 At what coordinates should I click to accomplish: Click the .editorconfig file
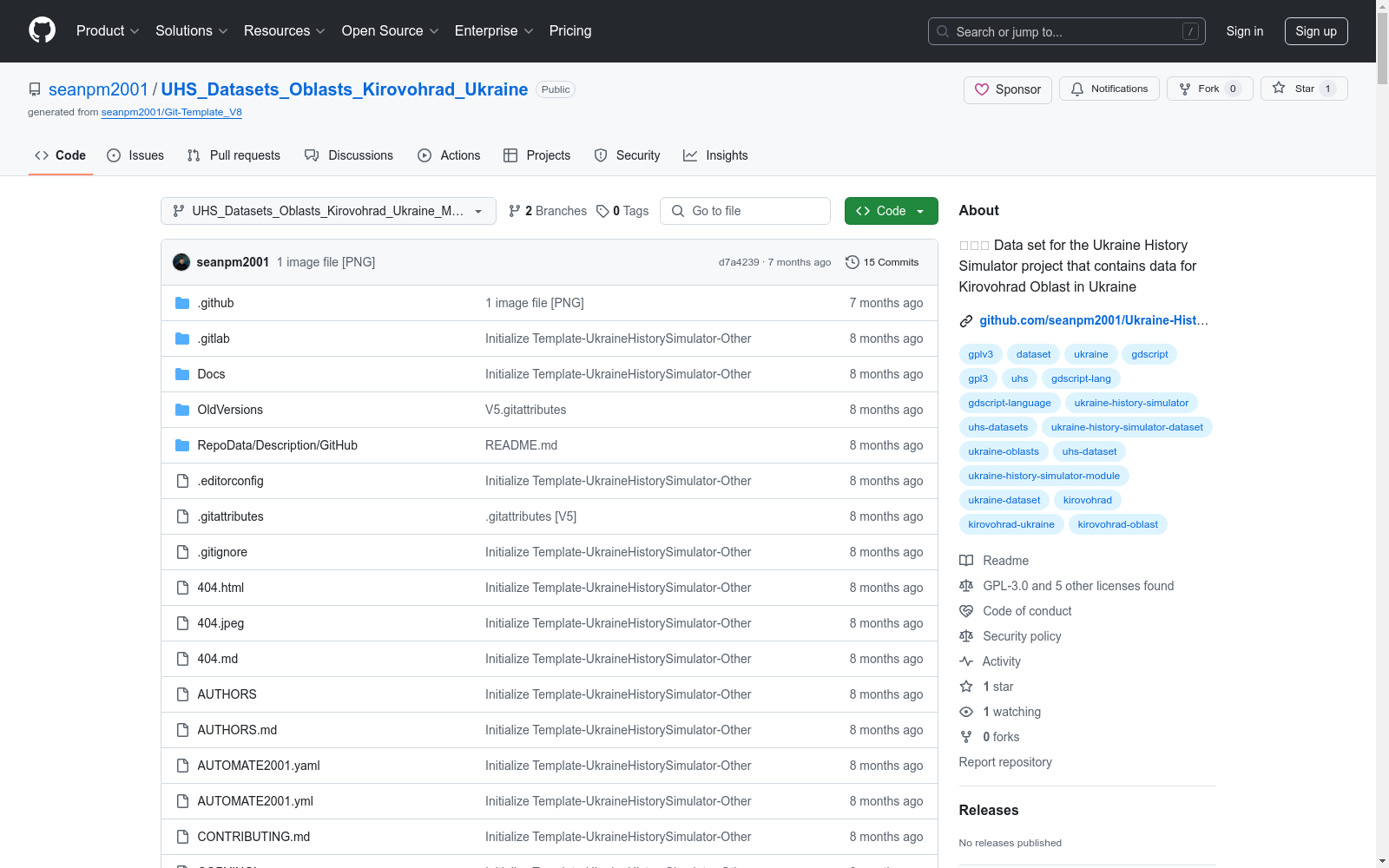pos(230,481)
